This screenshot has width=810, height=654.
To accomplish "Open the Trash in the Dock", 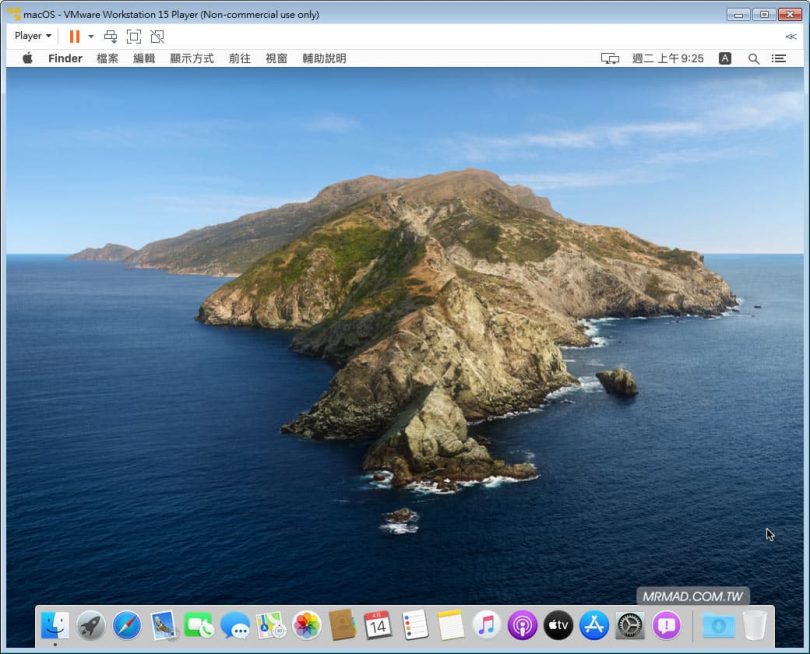I will (x=755, y=625).
